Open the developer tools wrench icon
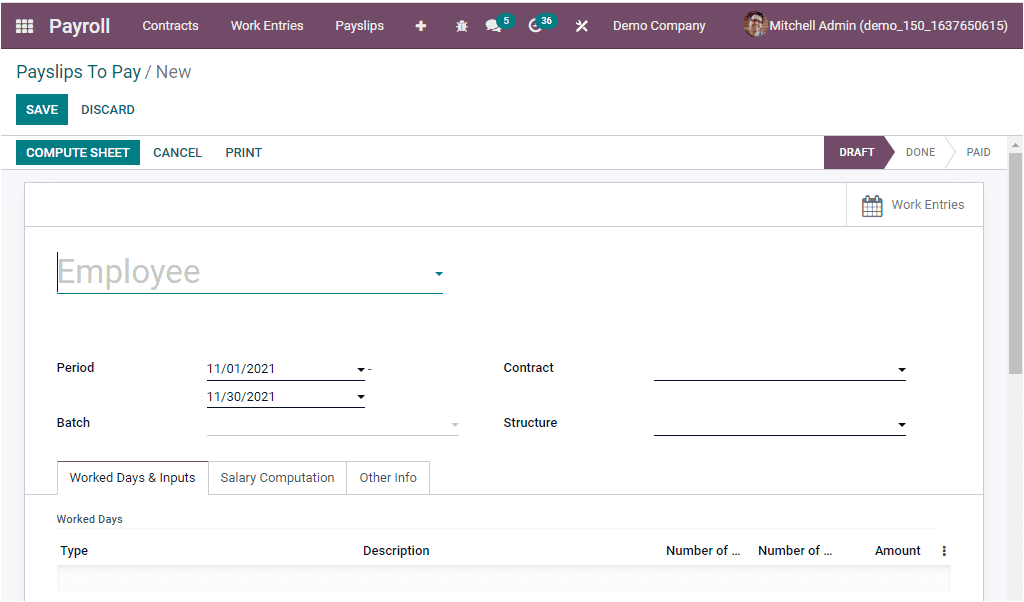The image size is (1024, 602). click(581, 25)
